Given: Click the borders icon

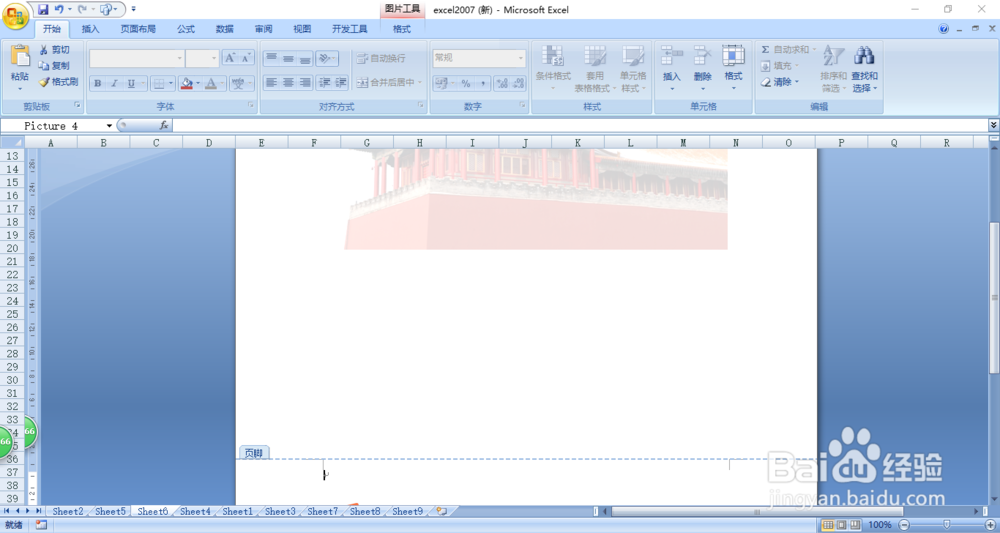Looking at the screenshot, I should click(159, 84).
